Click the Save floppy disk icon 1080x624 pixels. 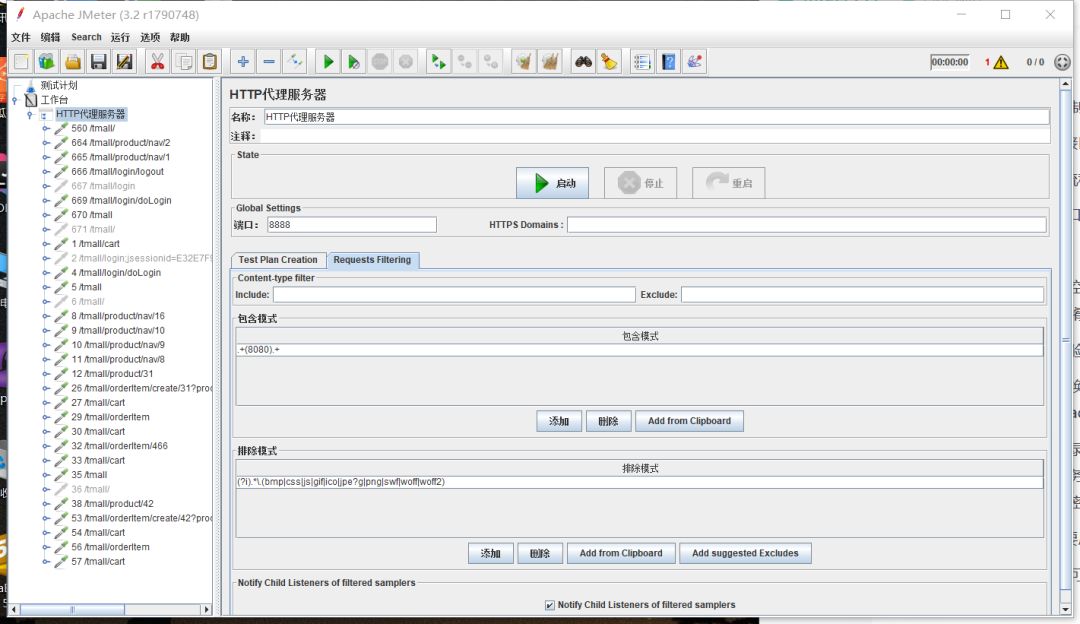(x=98, y=62)
